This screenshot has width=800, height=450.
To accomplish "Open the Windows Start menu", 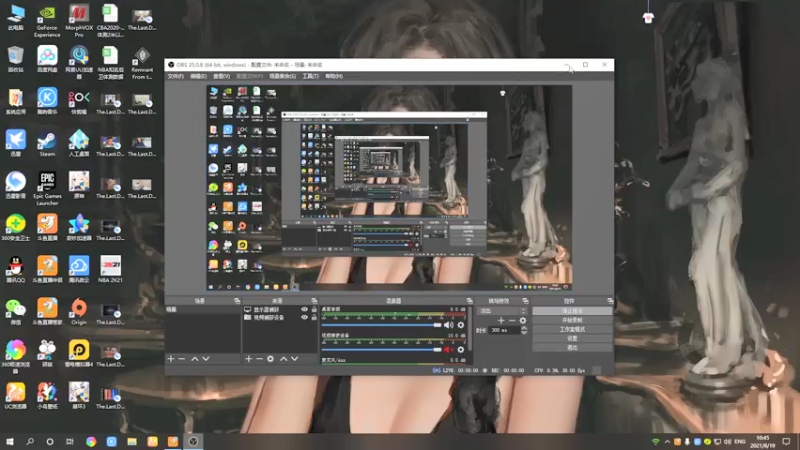I will [10, 441].
